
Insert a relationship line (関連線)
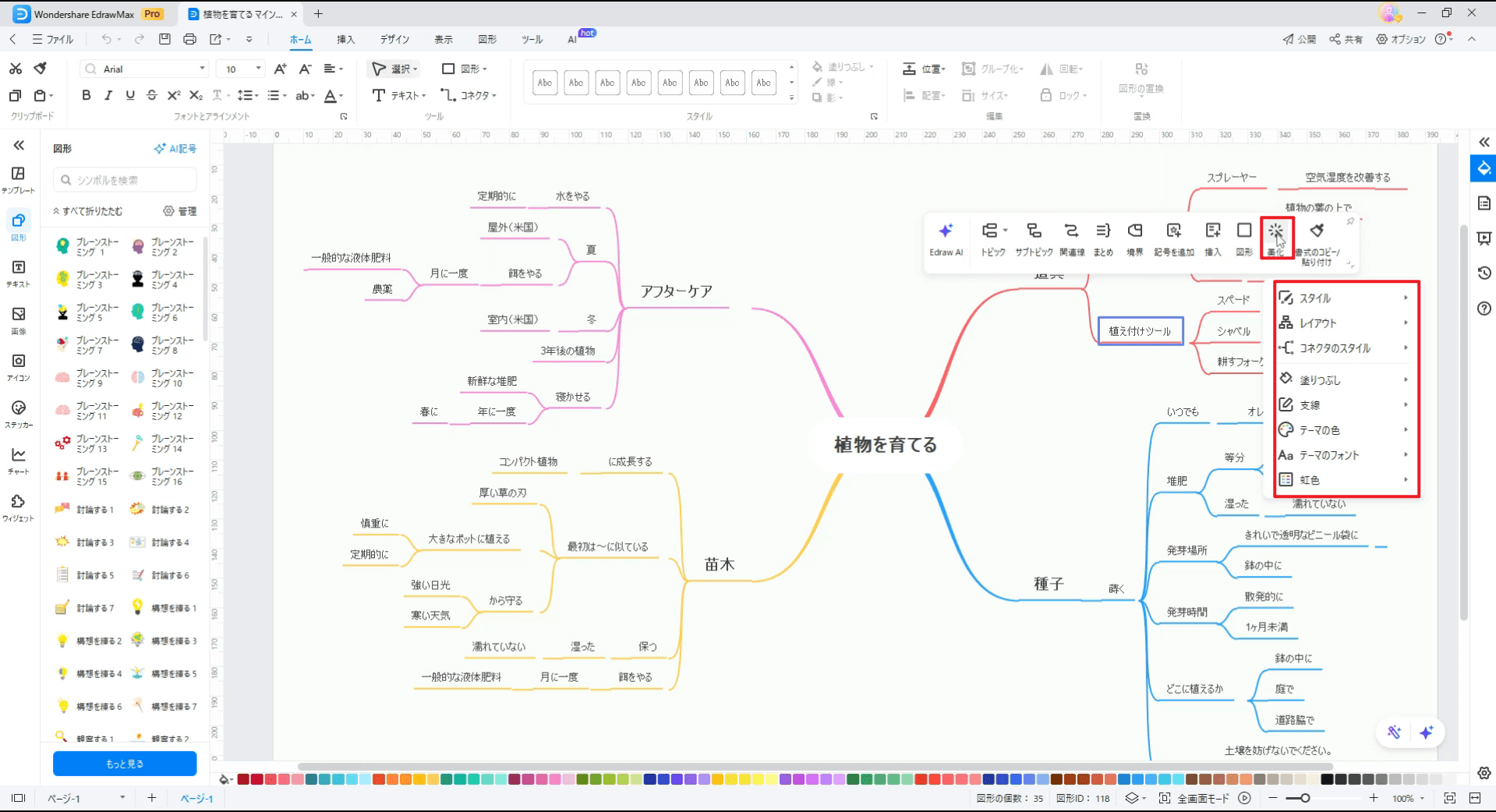pos(1072,239)
